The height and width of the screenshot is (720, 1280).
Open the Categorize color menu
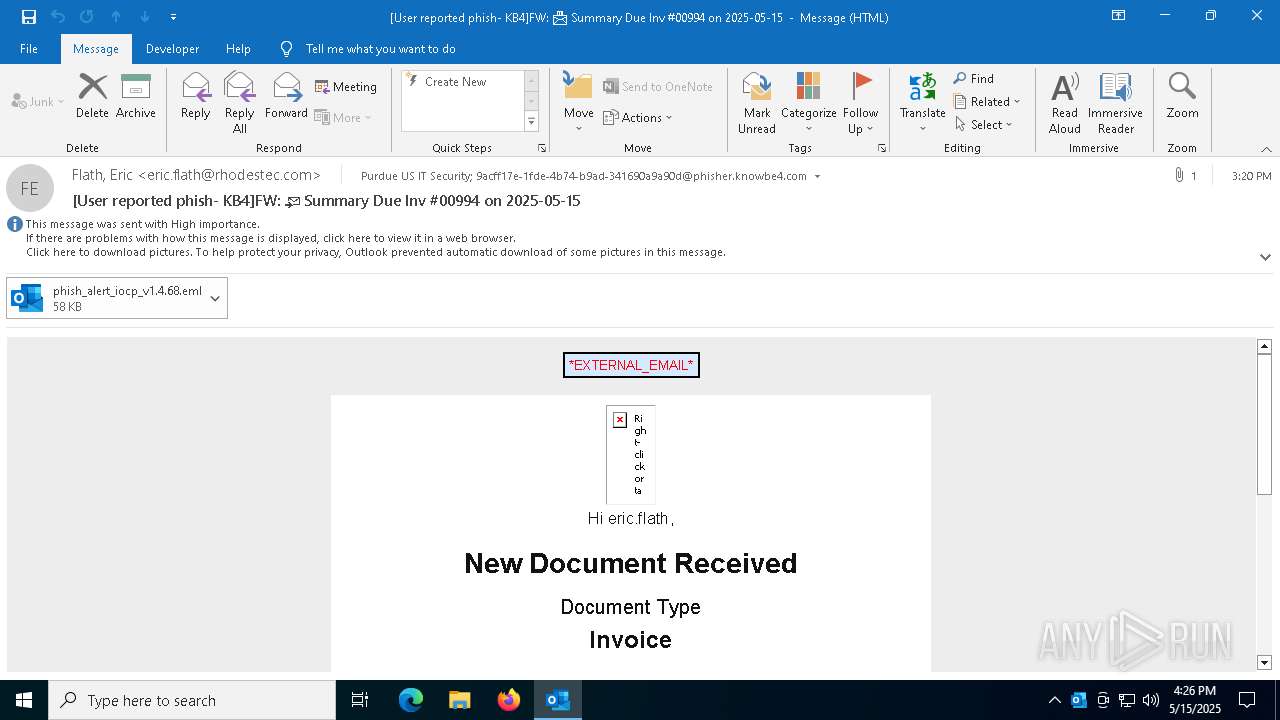(x=808, y=102)
